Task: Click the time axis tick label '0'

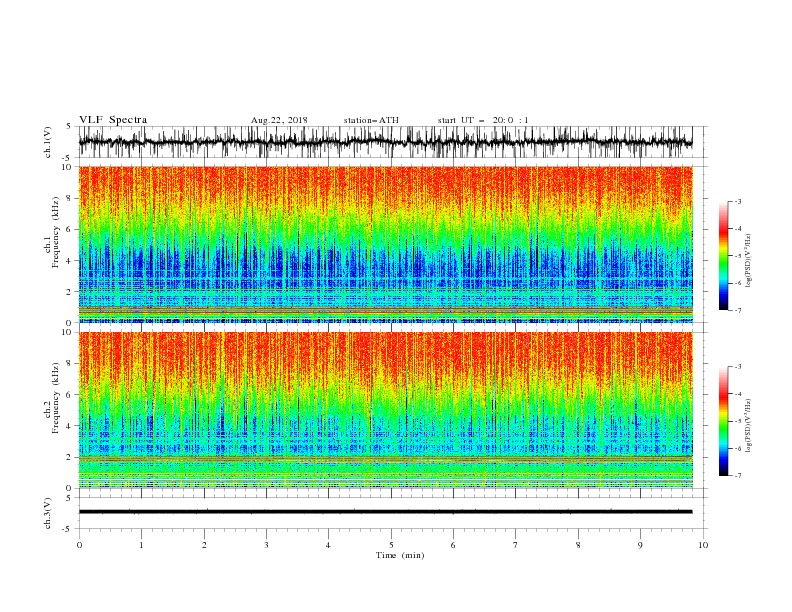Action: (x=79, y=545)
